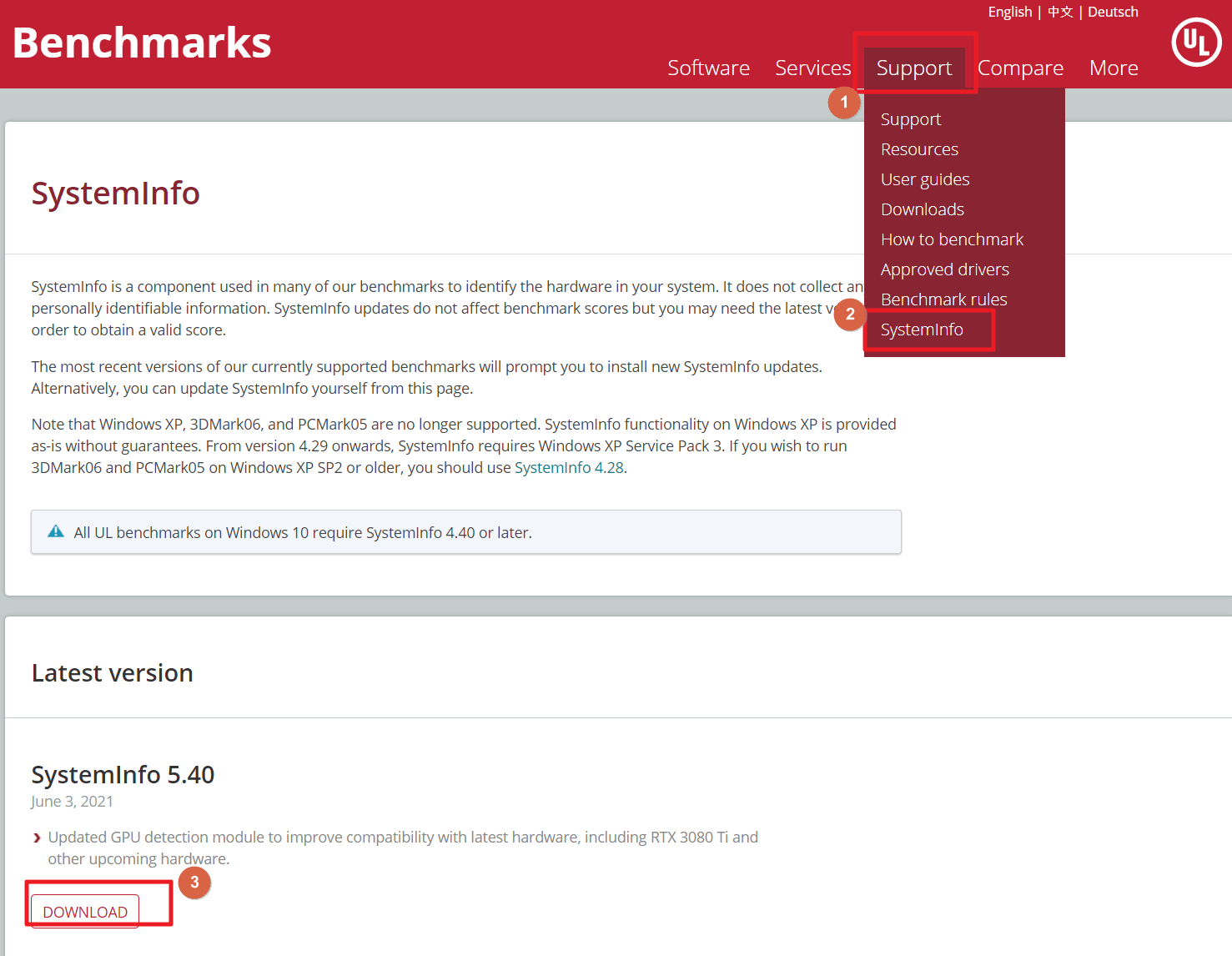The image size is (1232, 956).
Task: Click the Windows 10 requirement notice text
Action: 303,532
